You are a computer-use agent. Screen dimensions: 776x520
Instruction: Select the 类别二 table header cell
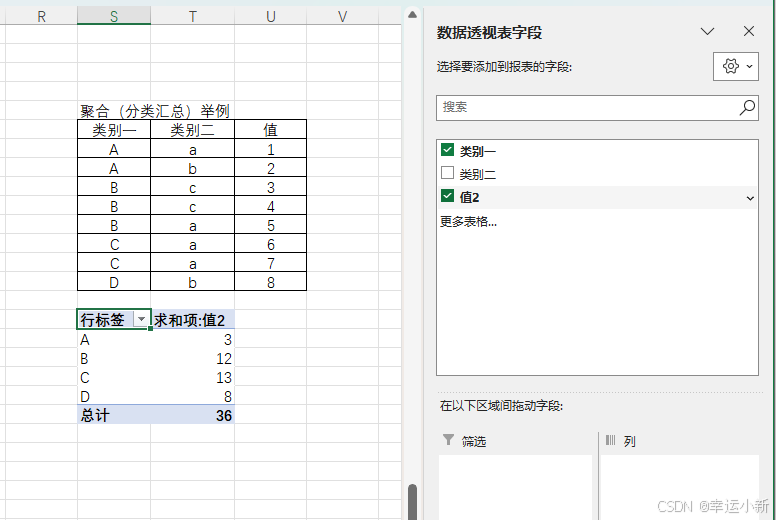click(193, 130)
